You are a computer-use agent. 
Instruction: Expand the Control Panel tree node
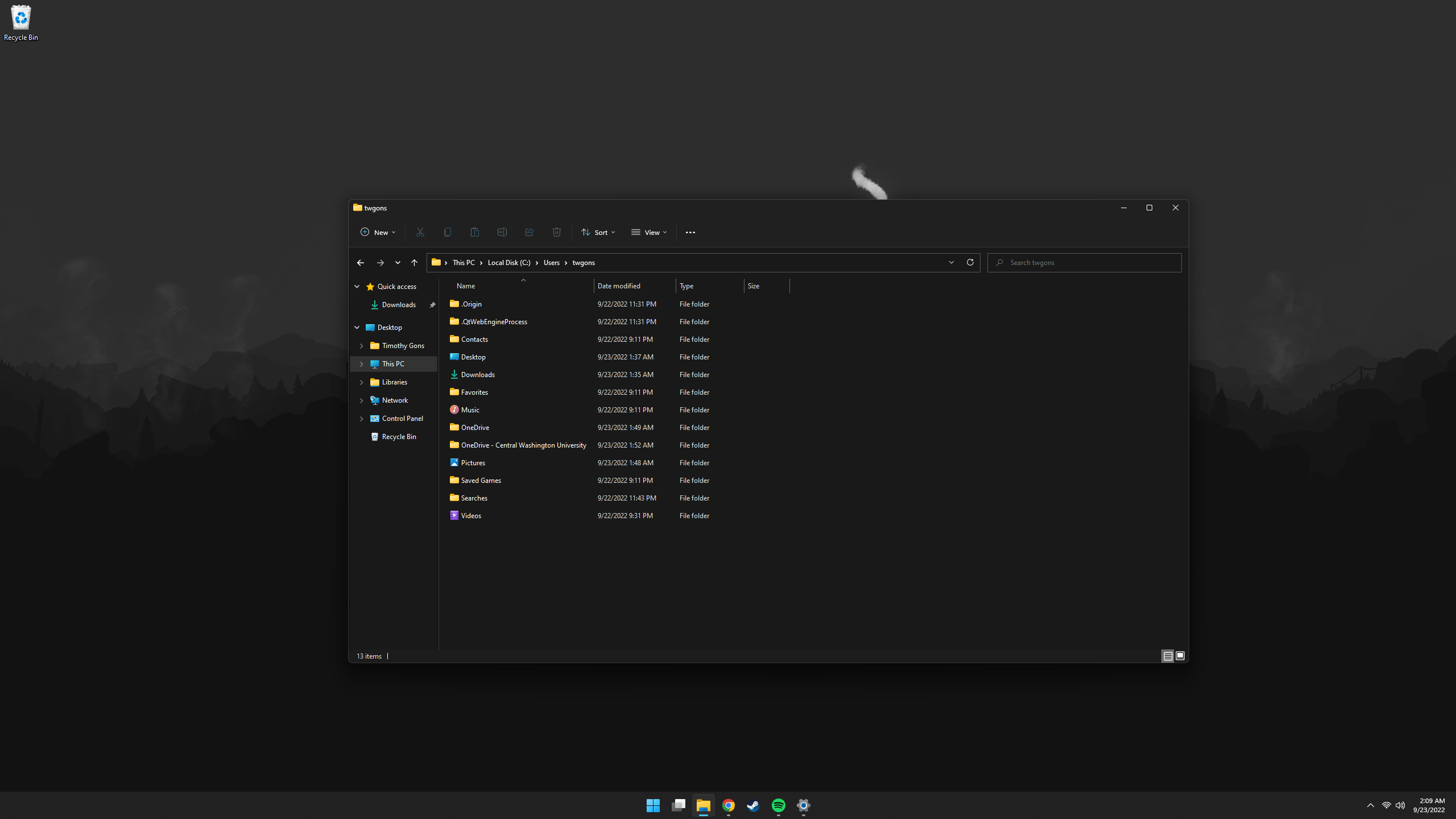coord(362,419)
